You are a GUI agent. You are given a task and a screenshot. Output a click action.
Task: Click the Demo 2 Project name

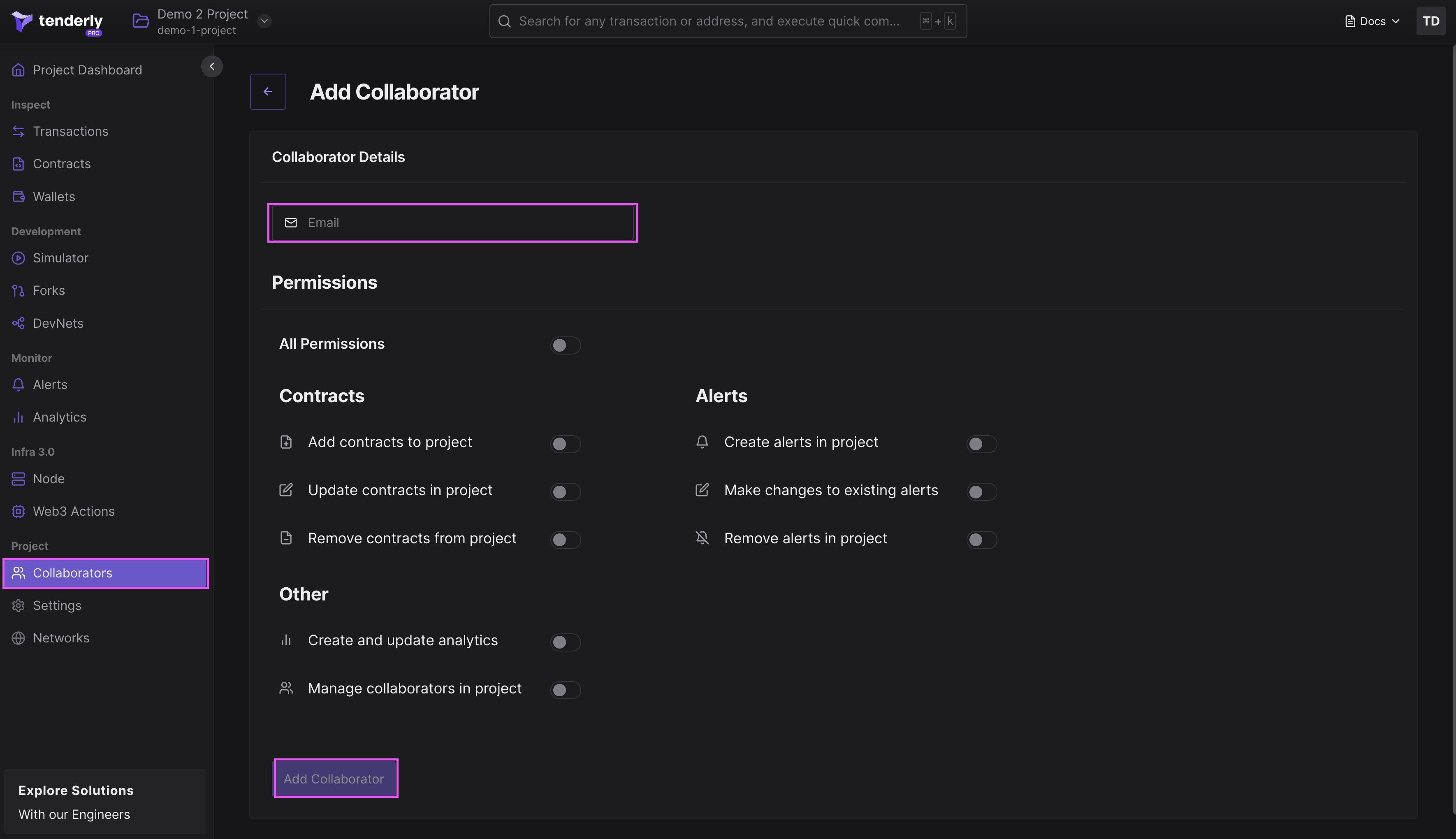point(202,14)
